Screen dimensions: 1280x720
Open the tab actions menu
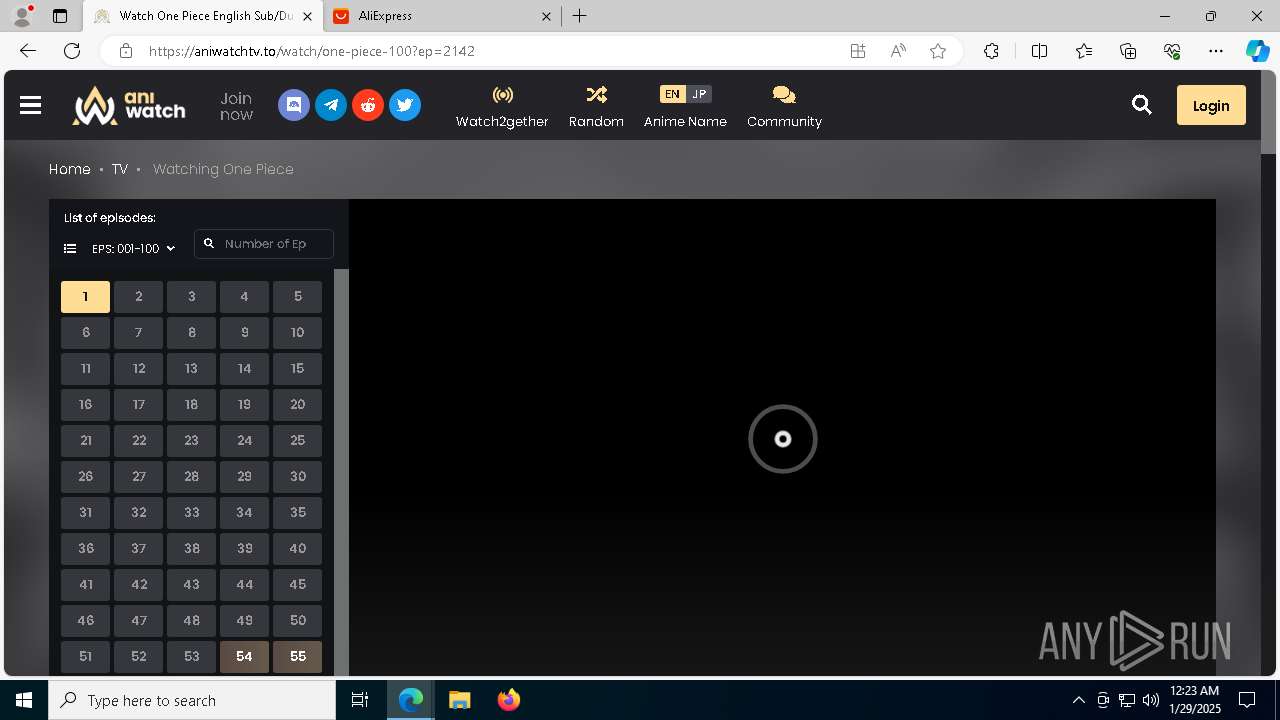60,16
